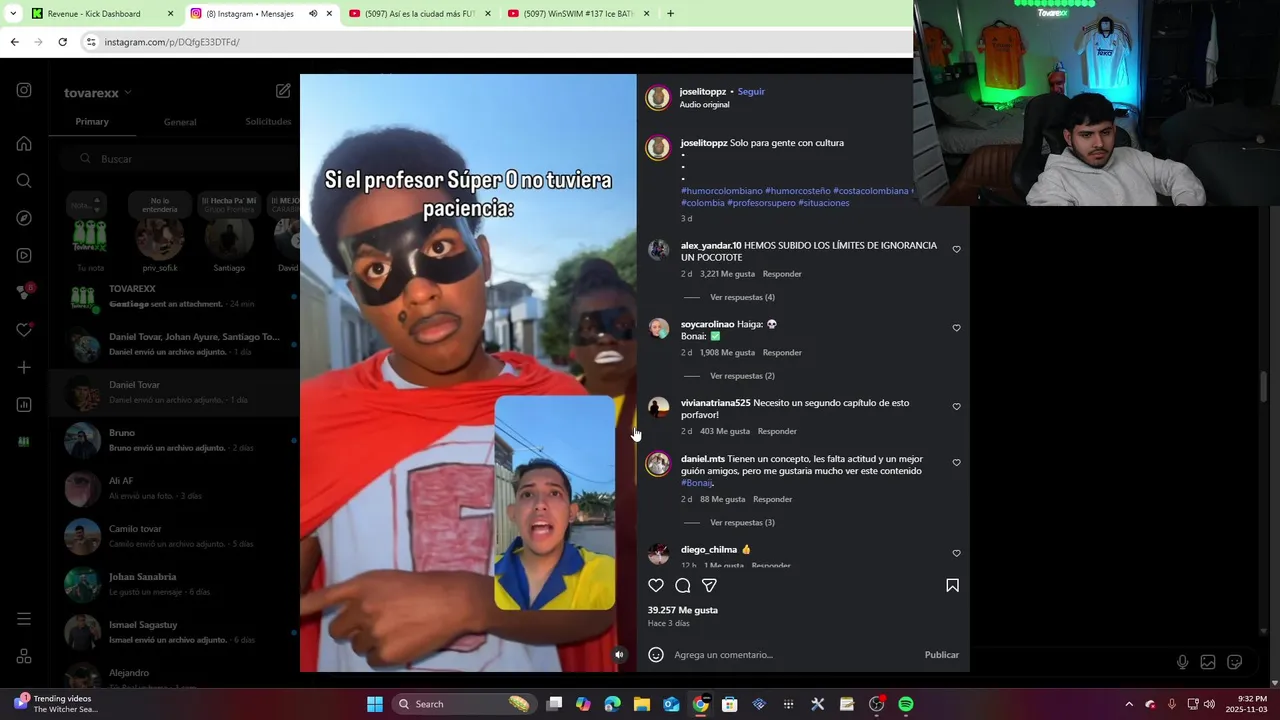Open Spotify from taskbar
This screenshot has width=1280, height=720.
coord(906,704)
